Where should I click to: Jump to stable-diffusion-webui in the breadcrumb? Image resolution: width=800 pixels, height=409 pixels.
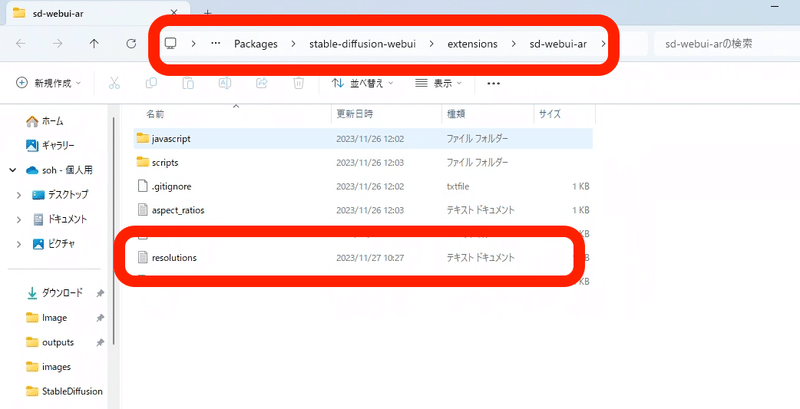[x=362, y=44]
